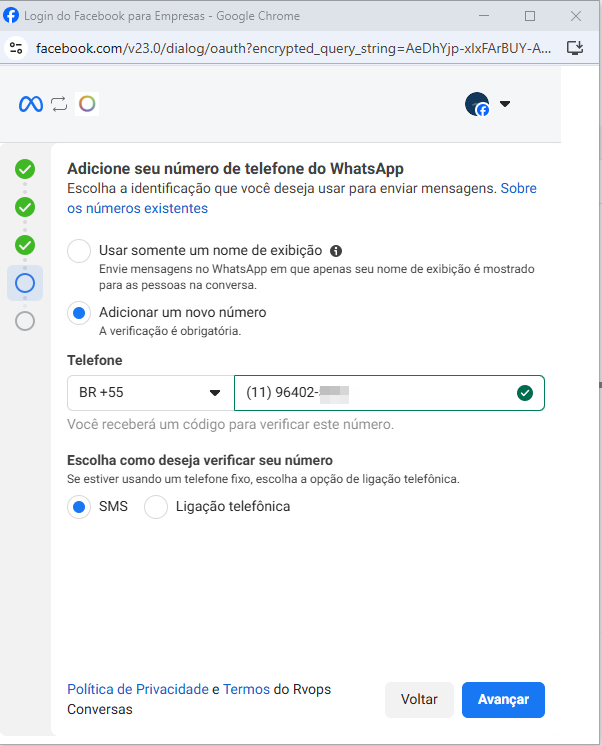Click the current blue step indicator

pos(25,283)
